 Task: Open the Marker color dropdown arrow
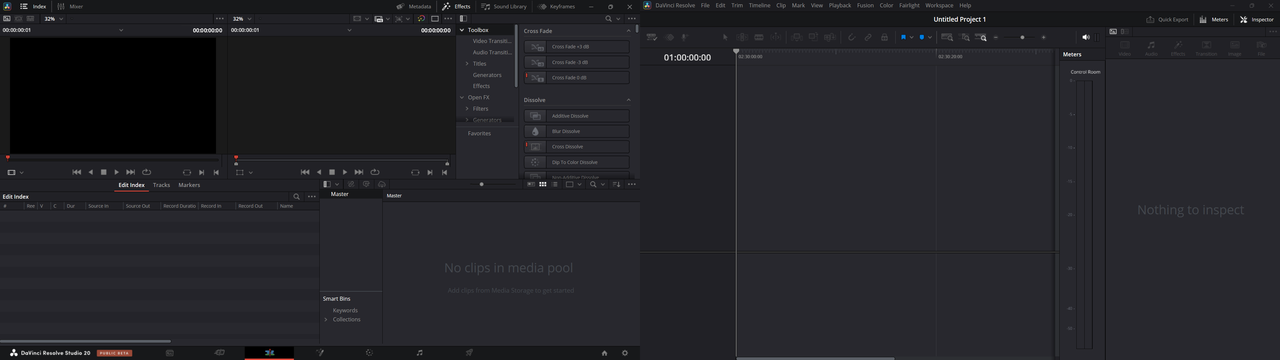point(929,37)
